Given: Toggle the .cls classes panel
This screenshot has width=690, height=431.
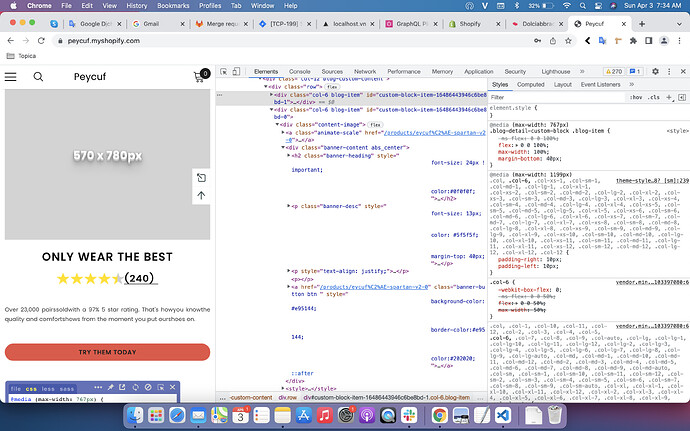Looking at the screenshot, I should [x=654, y=97].
